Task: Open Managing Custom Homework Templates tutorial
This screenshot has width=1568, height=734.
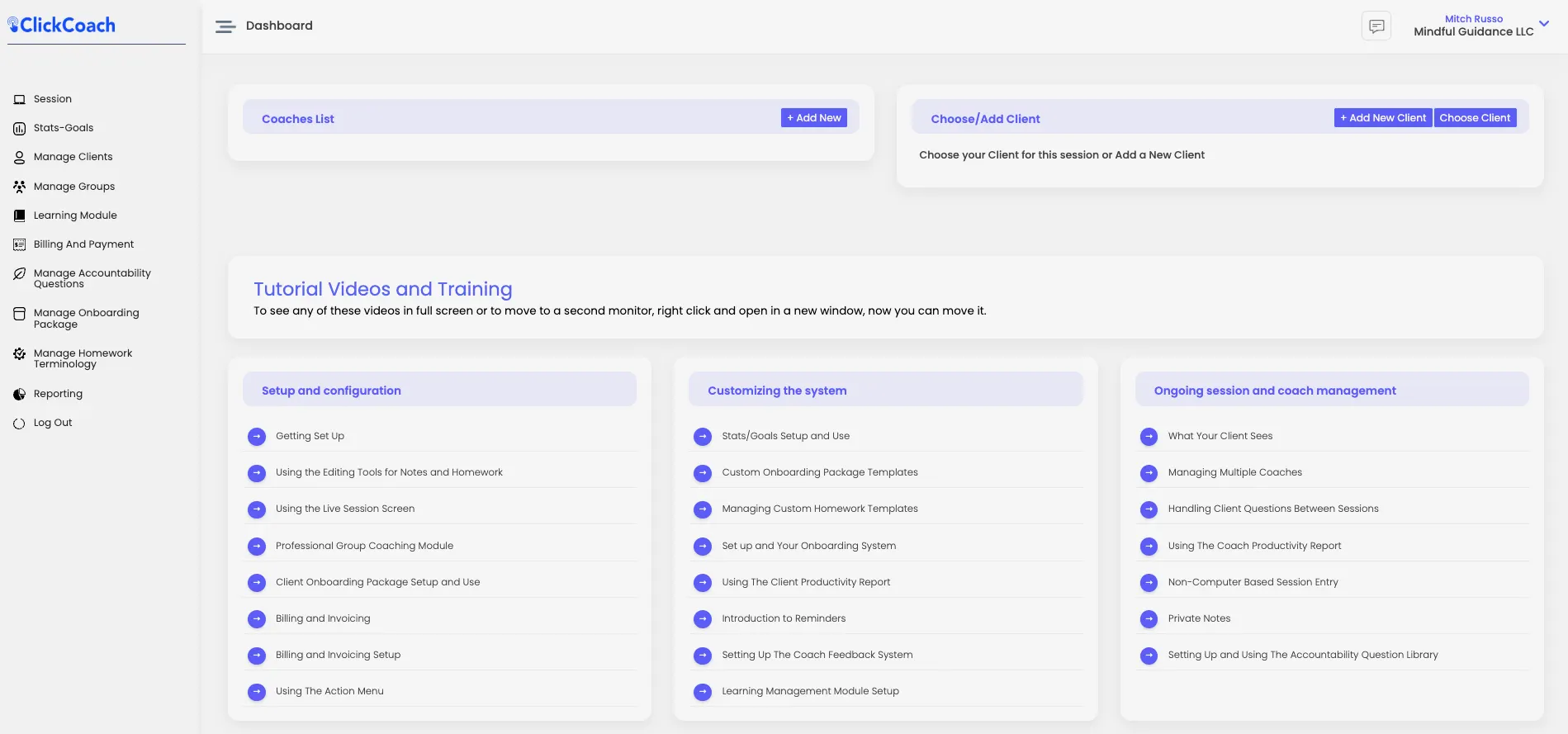Action: coord(820,509)
